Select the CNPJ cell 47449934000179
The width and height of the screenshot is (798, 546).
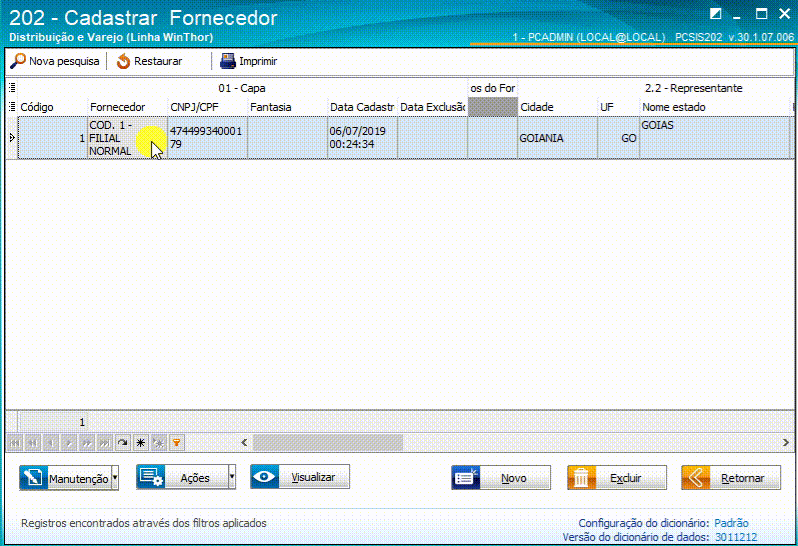pyautogui.click(x=208, y=138)
